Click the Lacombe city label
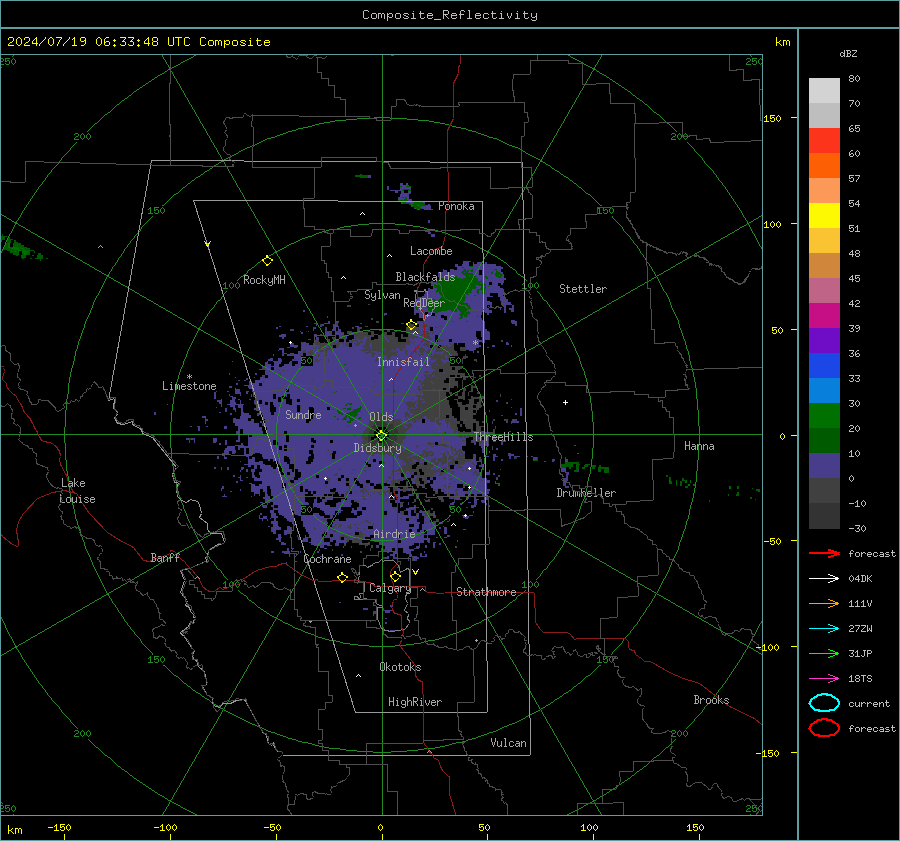900x841 pixels. (431, 251)
